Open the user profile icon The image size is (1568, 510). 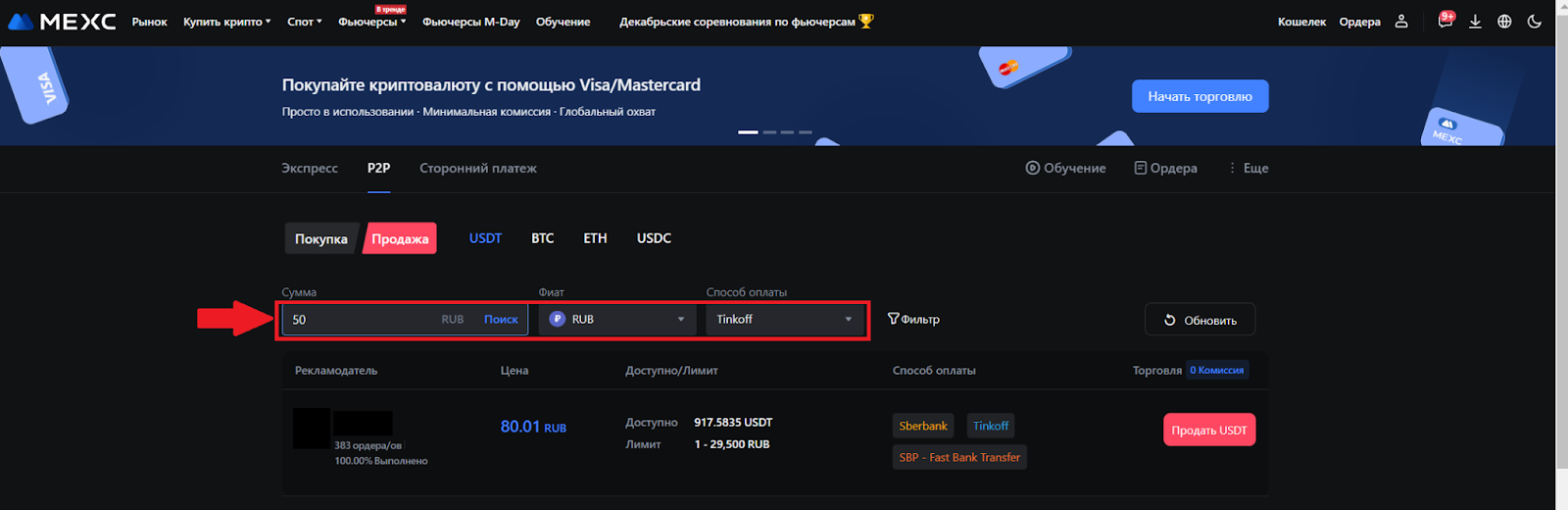tap(1401, 21)
